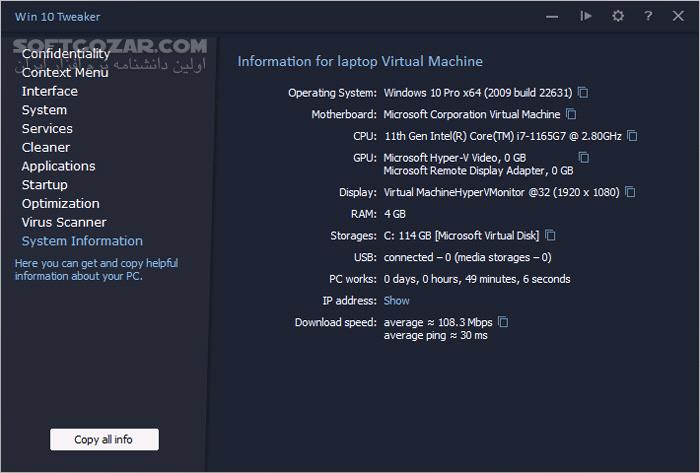
Task: Open the Startup section
Action: (45, 185)
